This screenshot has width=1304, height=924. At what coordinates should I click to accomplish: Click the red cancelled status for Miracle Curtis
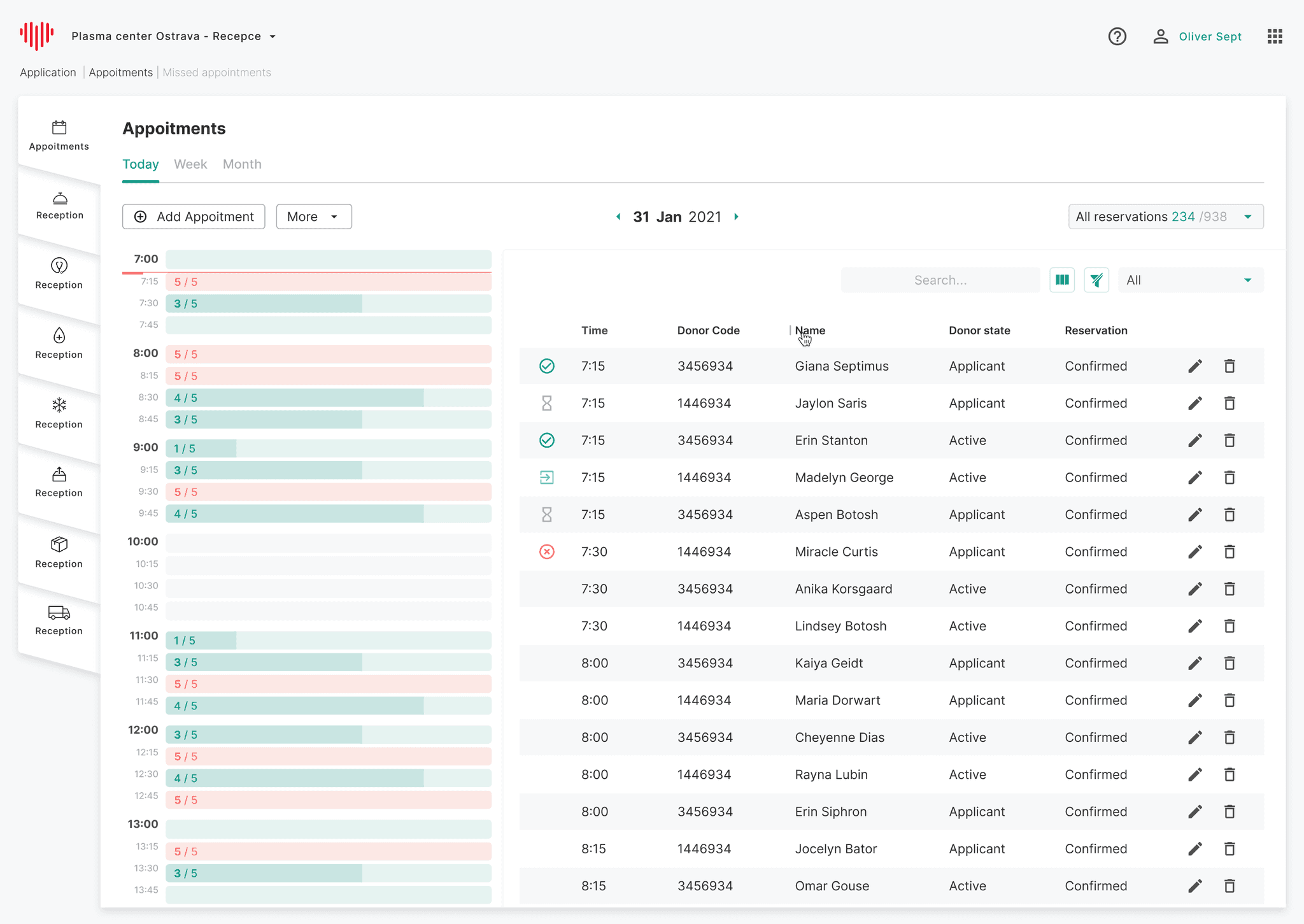point(546,551)
